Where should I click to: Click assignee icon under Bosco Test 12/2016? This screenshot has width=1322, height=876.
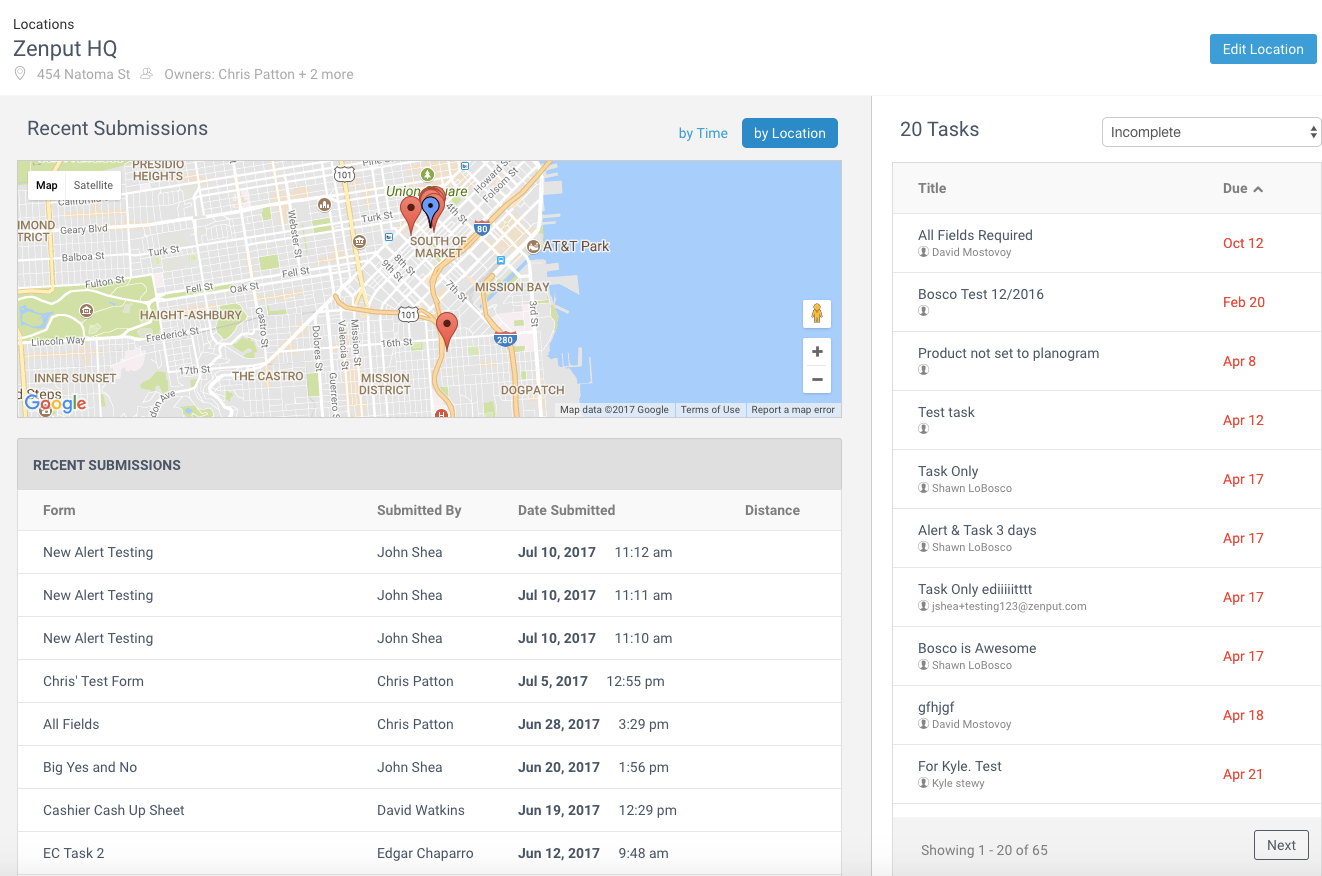tap(924, 311)
